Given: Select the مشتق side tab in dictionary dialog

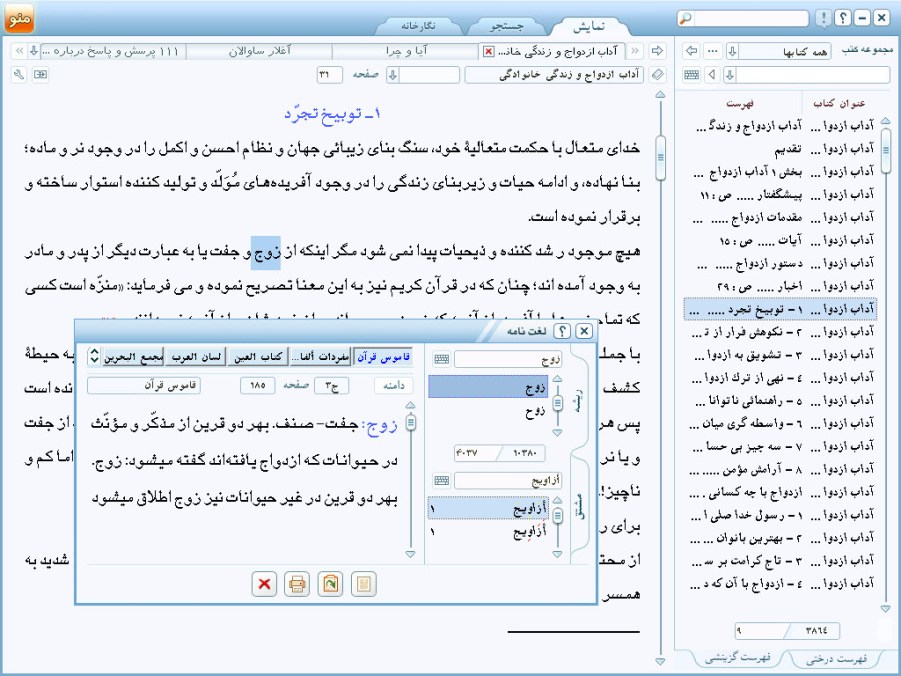Looking at the screenshot, I should coord(580,506).
